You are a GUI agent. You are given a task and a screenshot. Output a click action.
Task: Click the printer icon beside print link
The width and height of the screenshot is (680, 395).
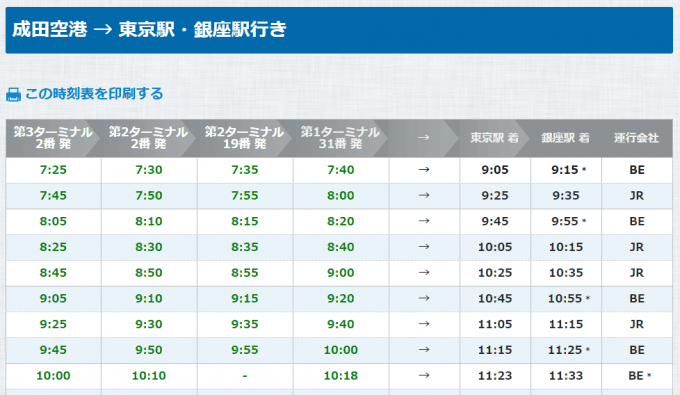pyautogui.click(x=13, y=94)
